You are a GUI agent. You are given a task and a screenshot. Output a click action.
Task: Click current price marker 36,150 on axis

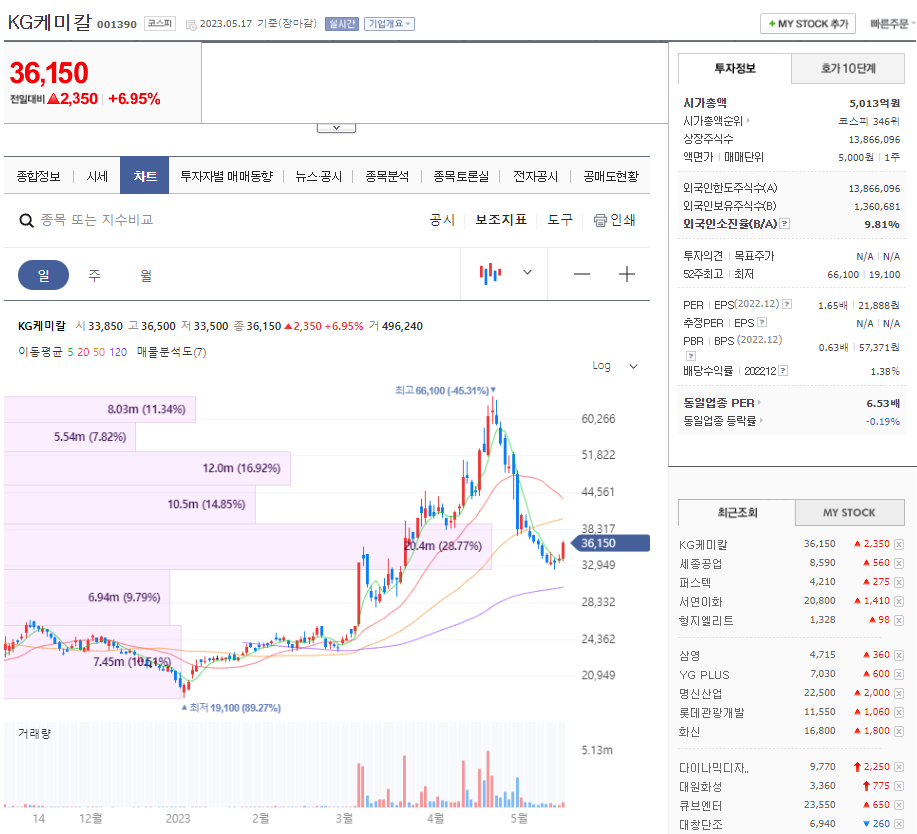tap(610, 543)
